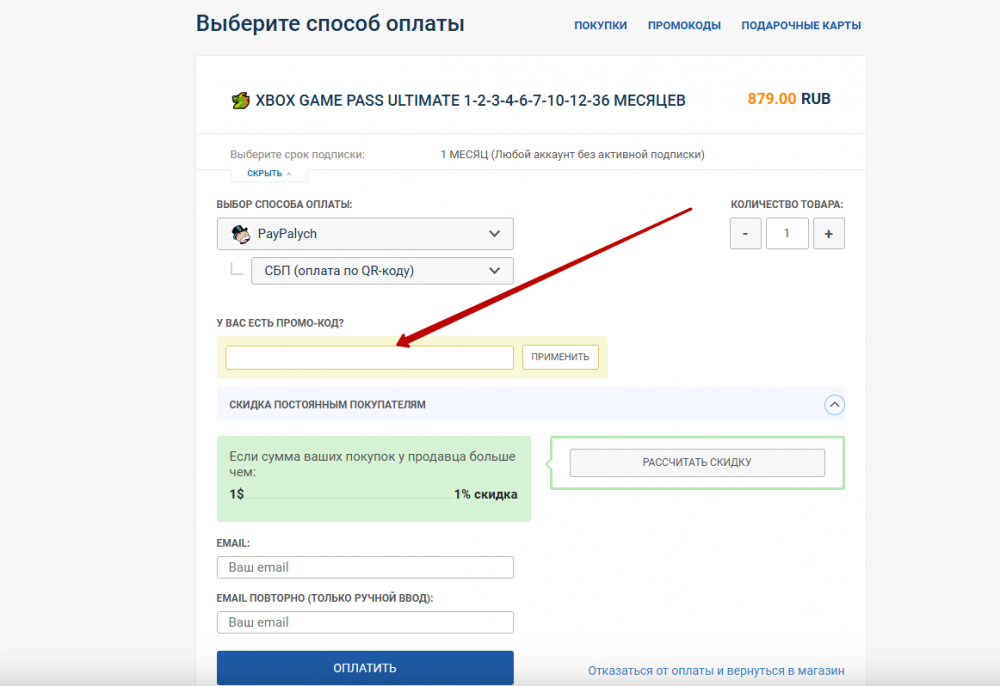Collapse the regular-customer discount section with the circular chevron
Viewport: 1000px width, 686px height.
click(834, 405)
